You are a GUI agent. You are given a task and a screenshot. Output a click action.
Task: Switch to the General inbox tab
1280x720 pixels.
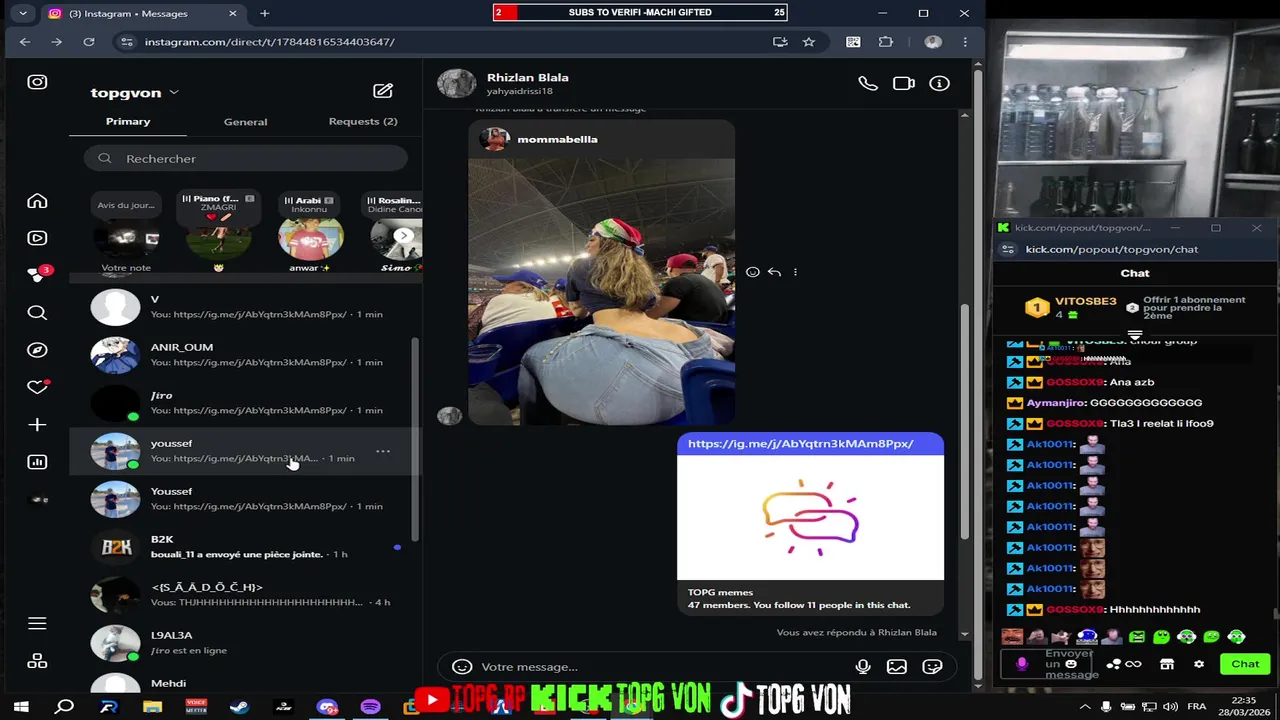tap(245, 122)
